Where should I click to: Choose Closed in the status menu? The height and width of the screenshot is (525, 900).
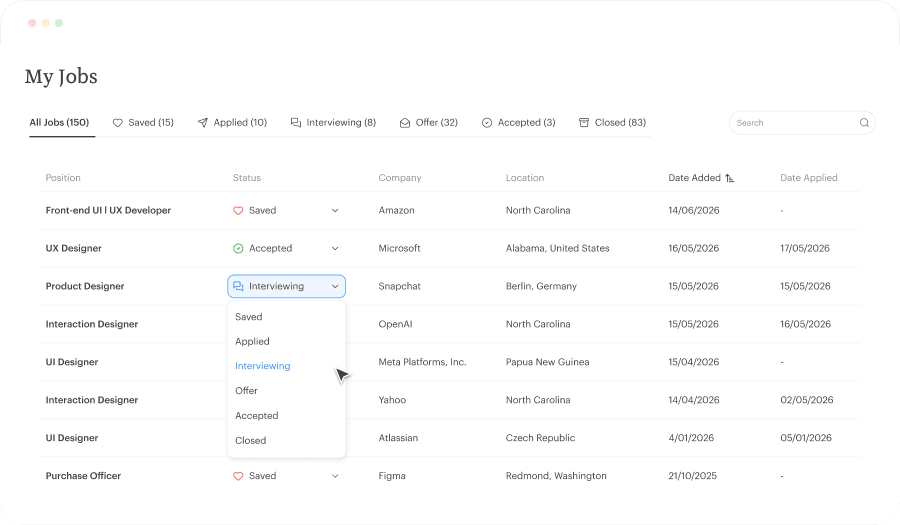250,441
